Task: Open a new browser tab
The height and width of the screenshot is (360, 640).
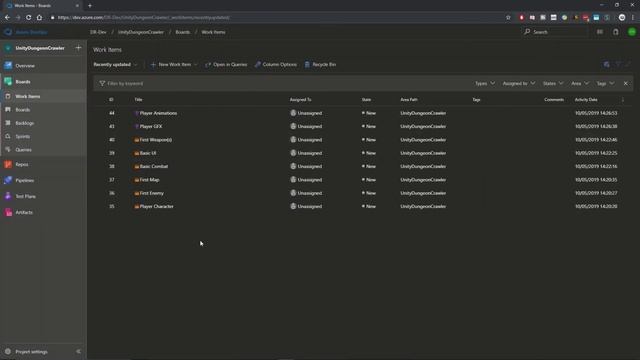Action: click(90, 6)
